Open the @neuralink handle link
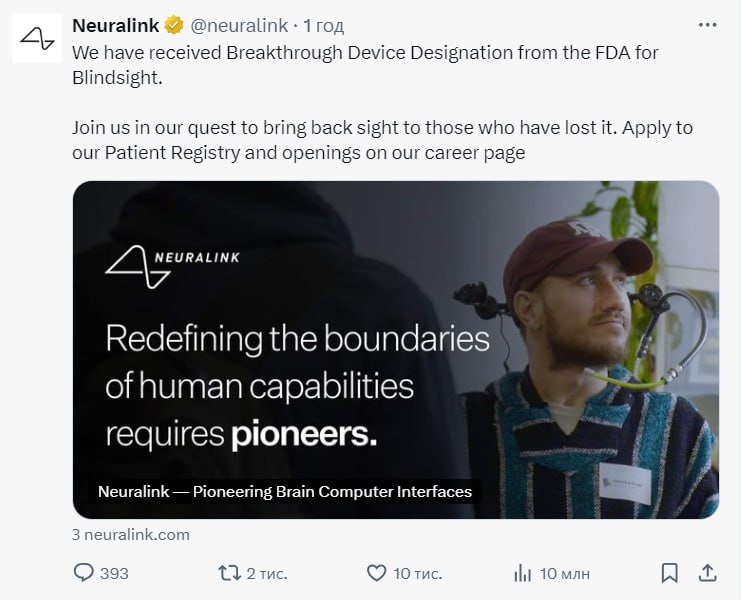741x600 pixels. point(240,26)
